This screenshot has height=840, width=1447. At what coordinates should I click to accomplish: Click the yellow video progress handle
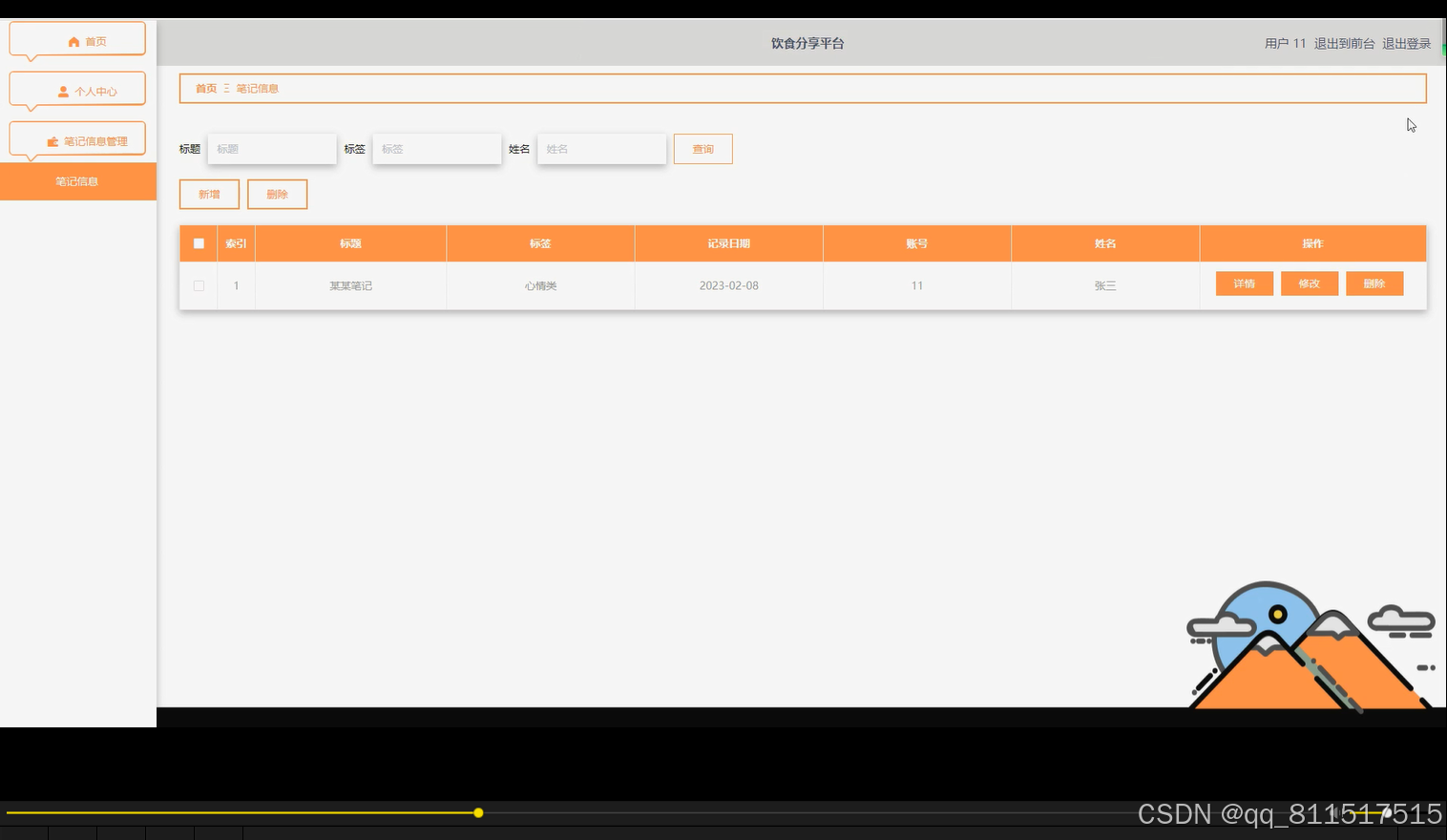pos(478,813)
